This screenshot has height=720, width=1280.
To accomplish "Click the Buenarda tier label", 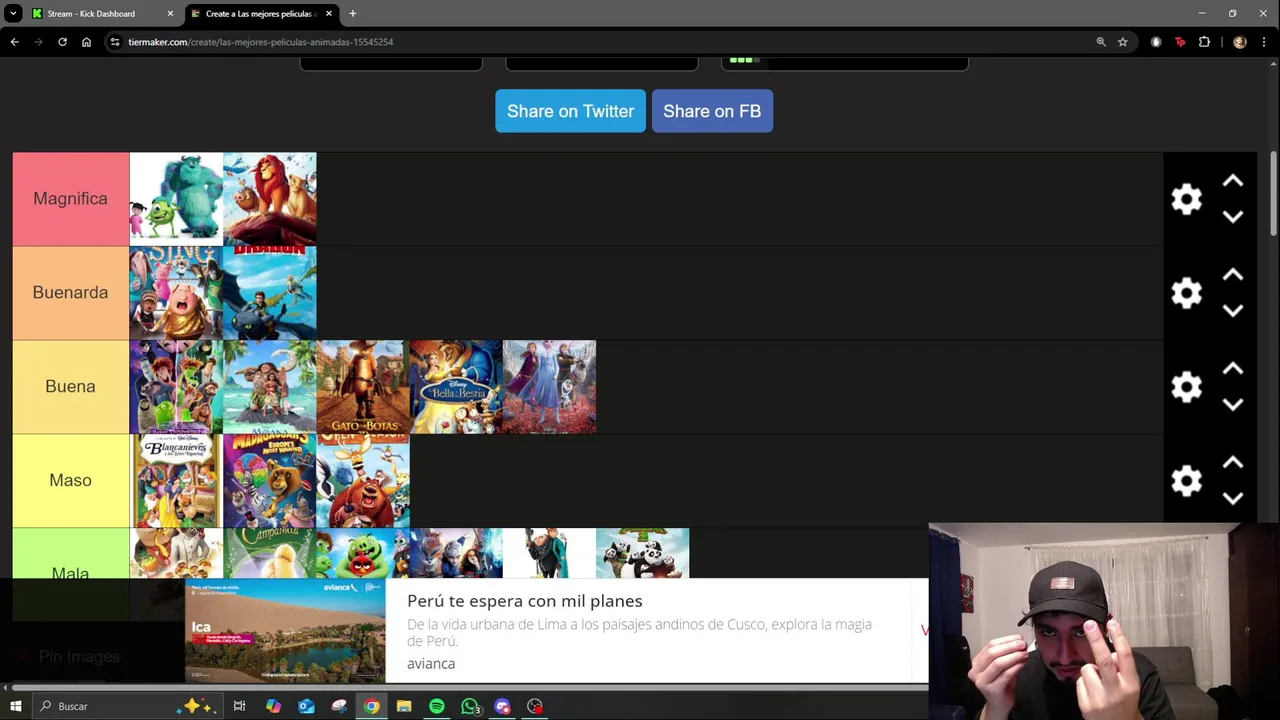I will 70,293.
